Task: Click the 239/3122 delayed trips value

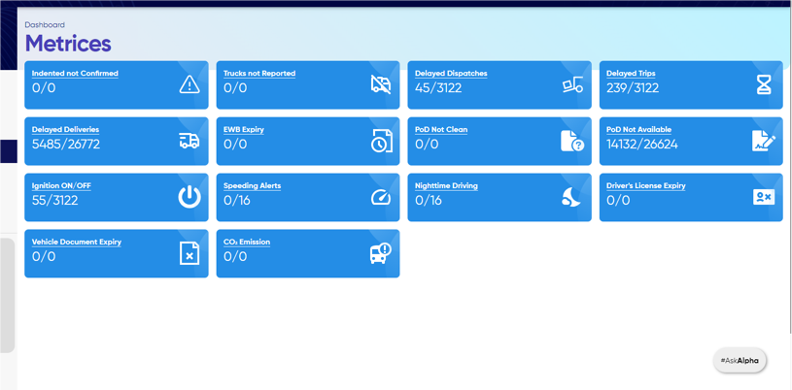Action: pyautogui.click(x=633, y=88)
